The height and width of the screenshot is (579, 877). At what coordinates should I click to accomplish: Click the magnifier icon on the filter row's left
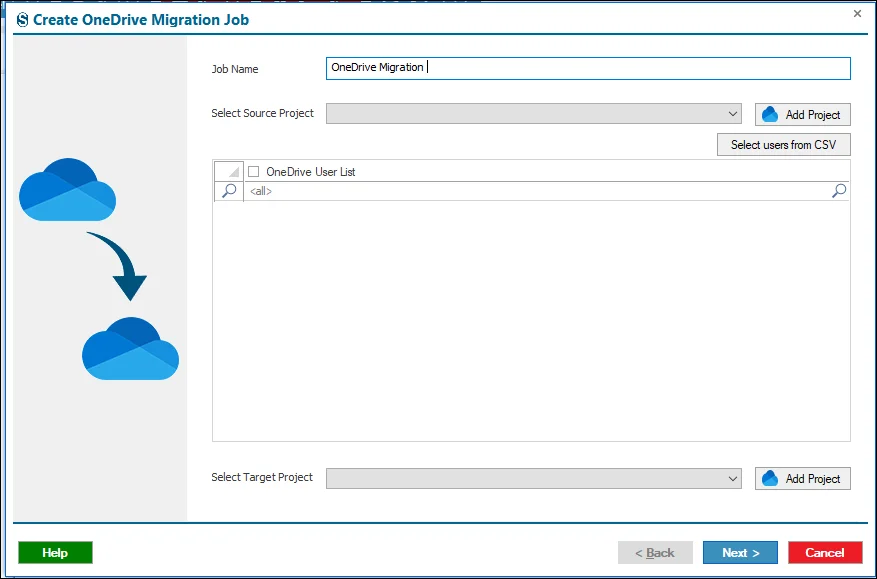(x=229, y=191)
